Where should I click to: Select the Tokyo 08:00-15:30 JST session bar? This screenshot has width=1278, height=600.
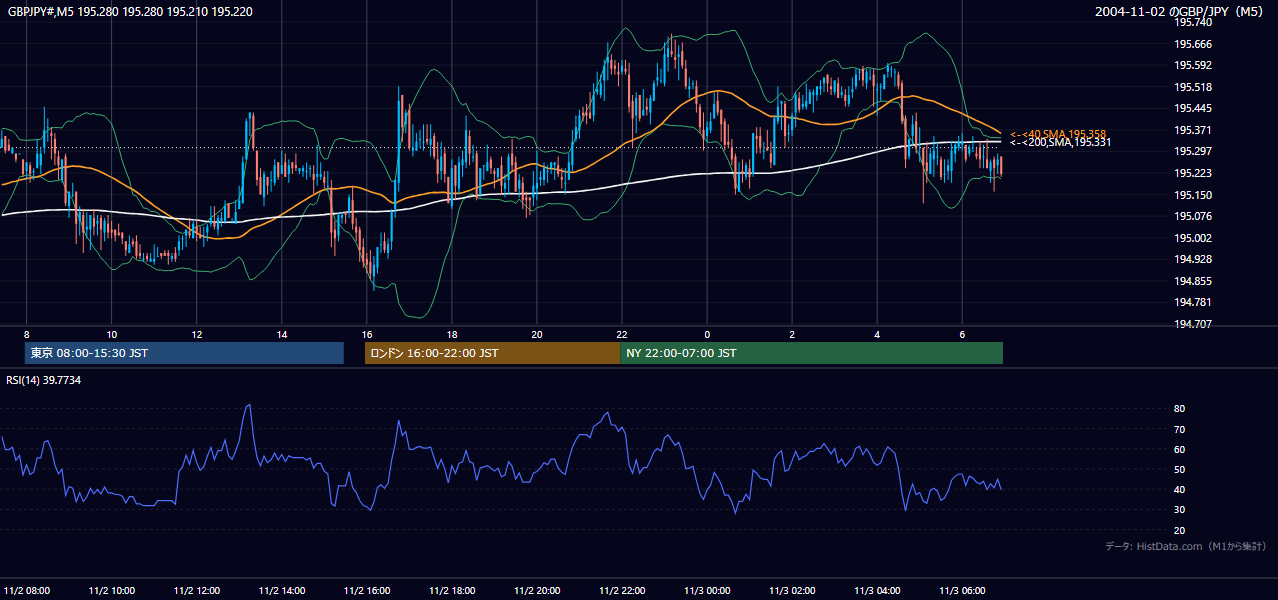[x=184, y=353]
